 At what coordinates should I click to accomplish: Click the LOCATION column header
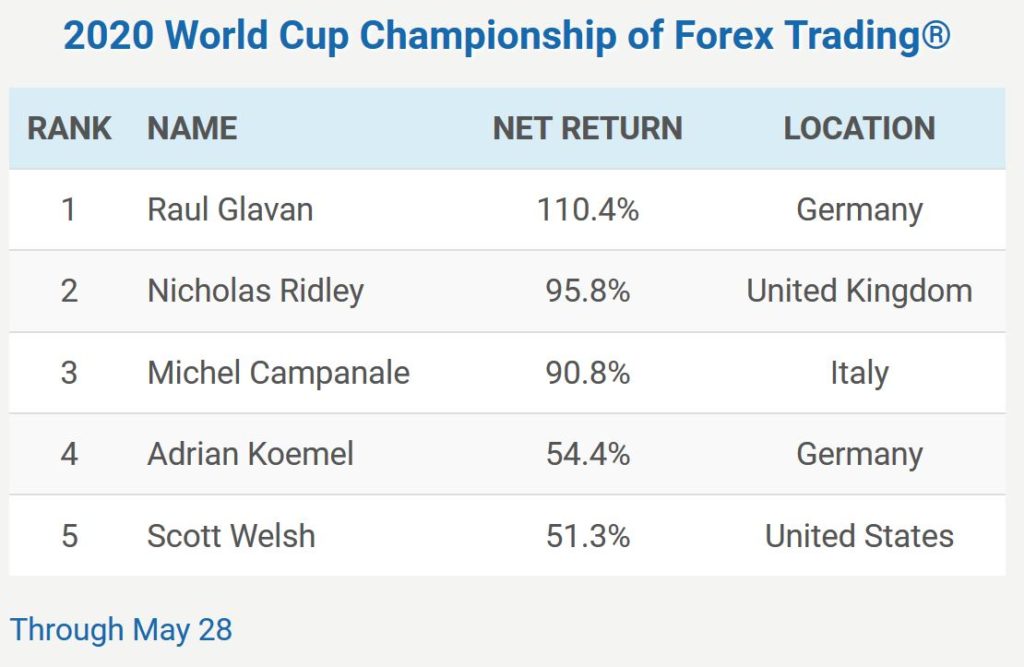click(859, 128)
